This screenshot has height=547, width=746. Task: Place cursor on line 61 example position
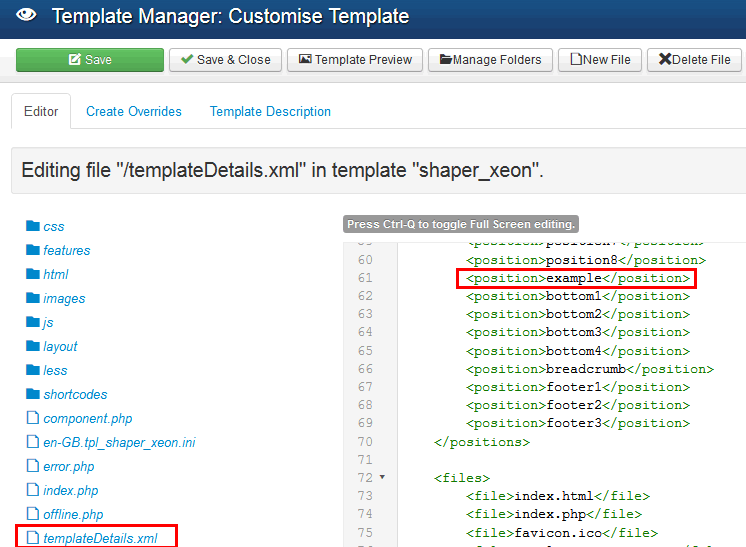577,278
